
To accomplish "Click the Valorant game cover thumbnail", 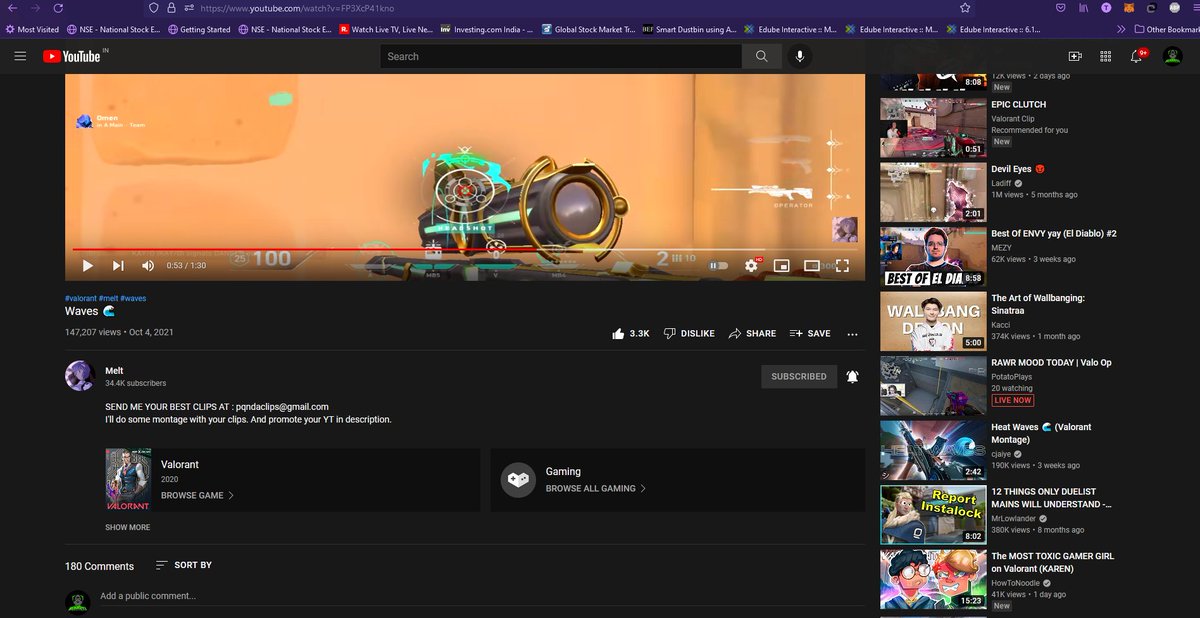I will point(128,480).
